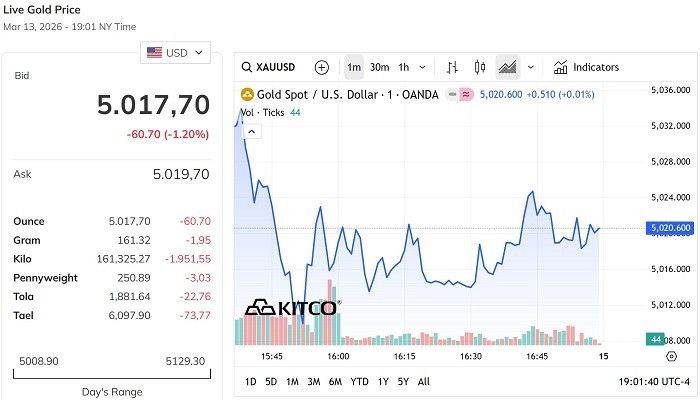Select the 5D date range tab

271,381
